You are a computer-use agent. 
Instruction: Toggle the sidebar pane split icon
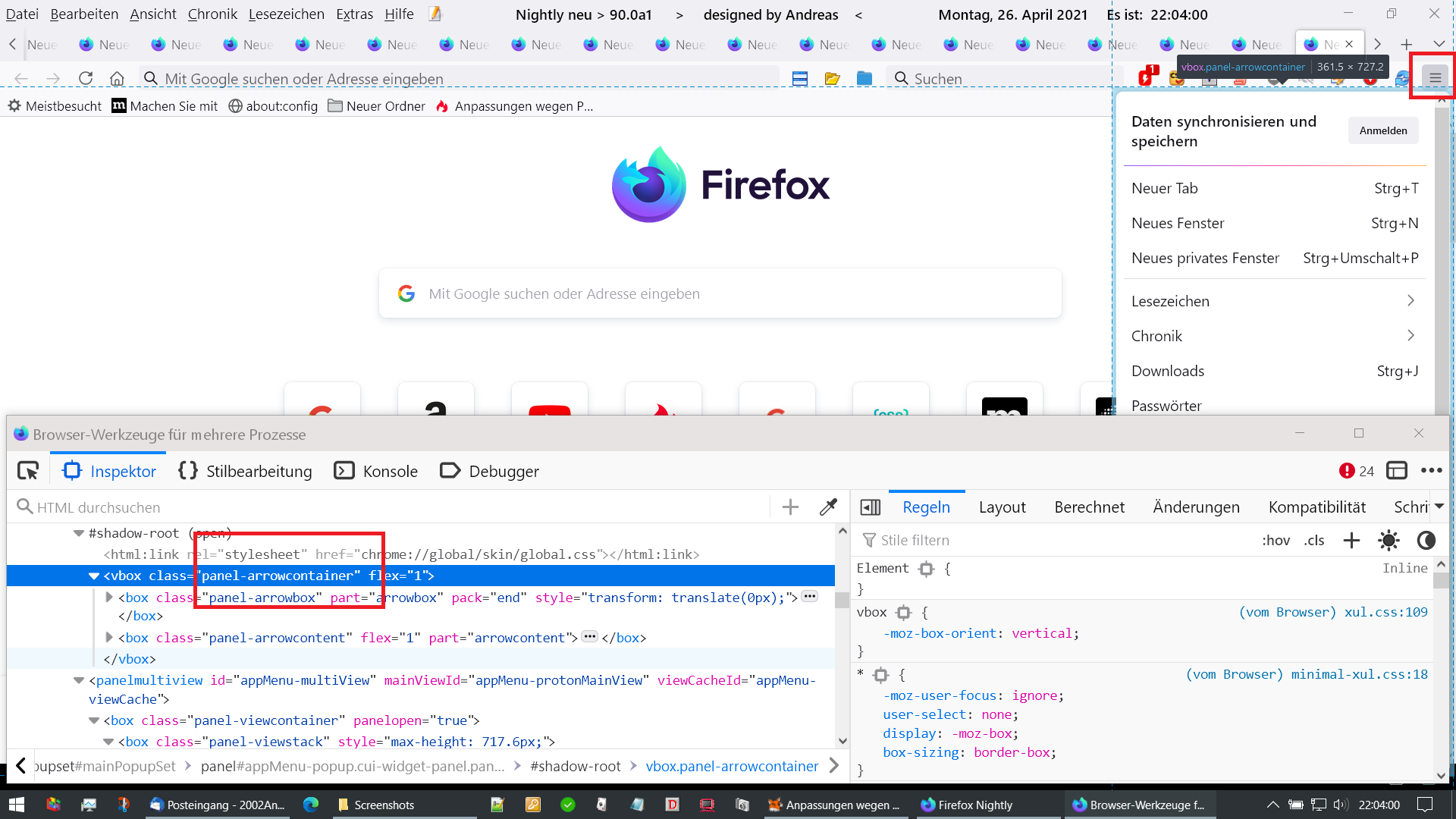click(871, 507)
